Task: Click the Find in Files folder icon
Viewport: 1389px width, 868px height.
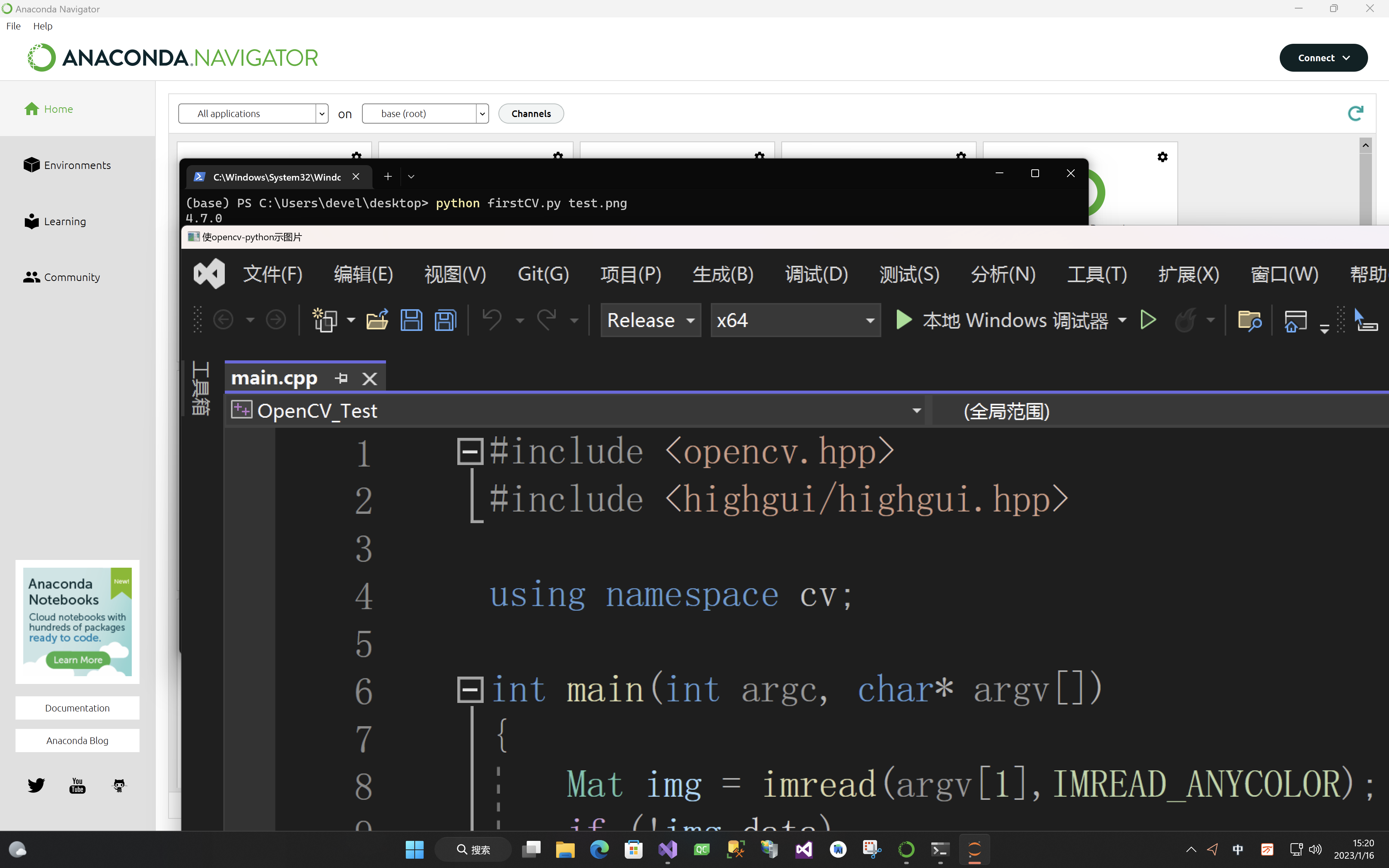Action: [1249, 320]
